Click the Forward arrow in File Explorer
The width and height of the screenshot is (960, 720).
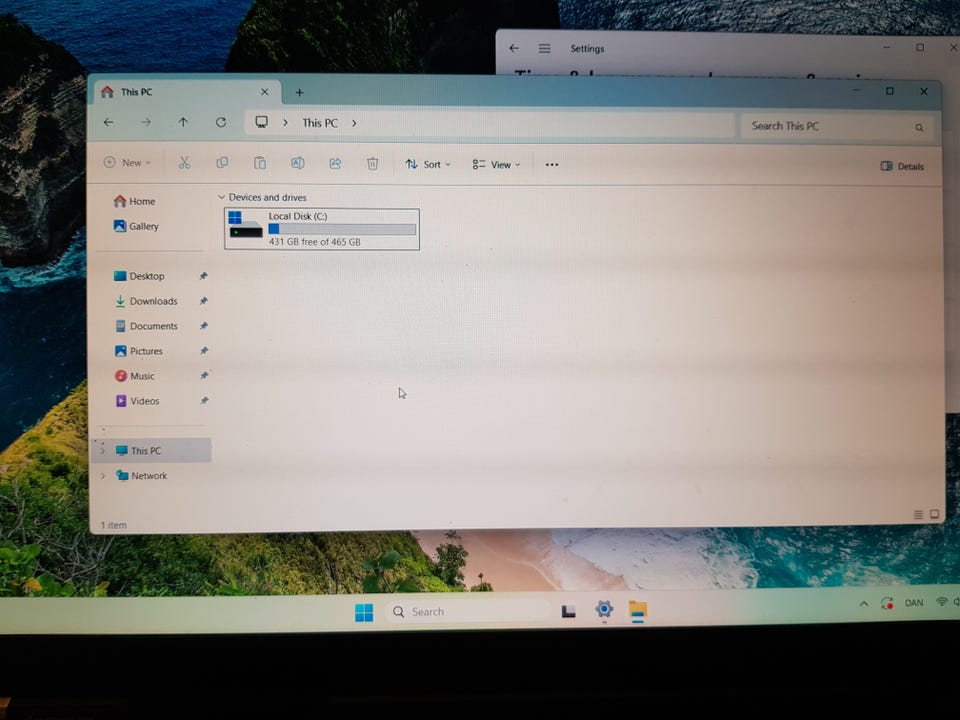click(146, 122)
